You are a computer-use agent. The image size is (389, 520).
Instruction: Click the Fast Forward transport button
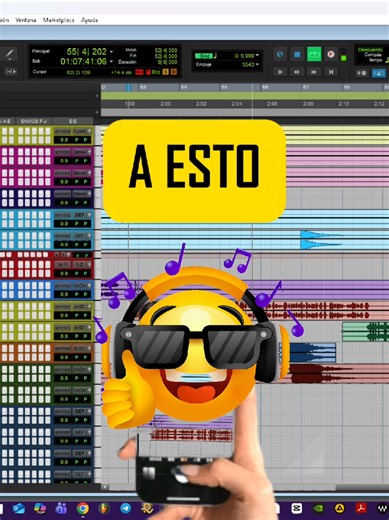pyautogui.click(x=314, y=72)
